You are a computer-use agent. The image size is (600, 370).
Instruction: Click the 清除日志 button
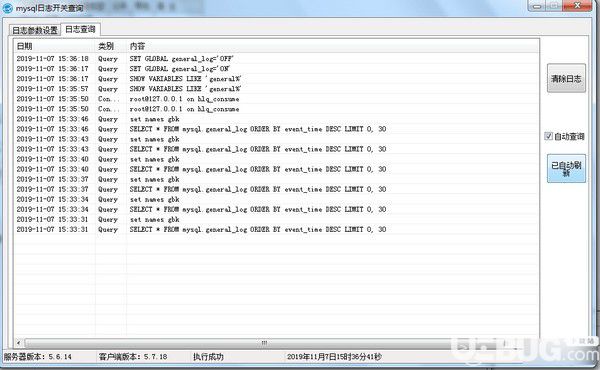click(x=566, y=78)
